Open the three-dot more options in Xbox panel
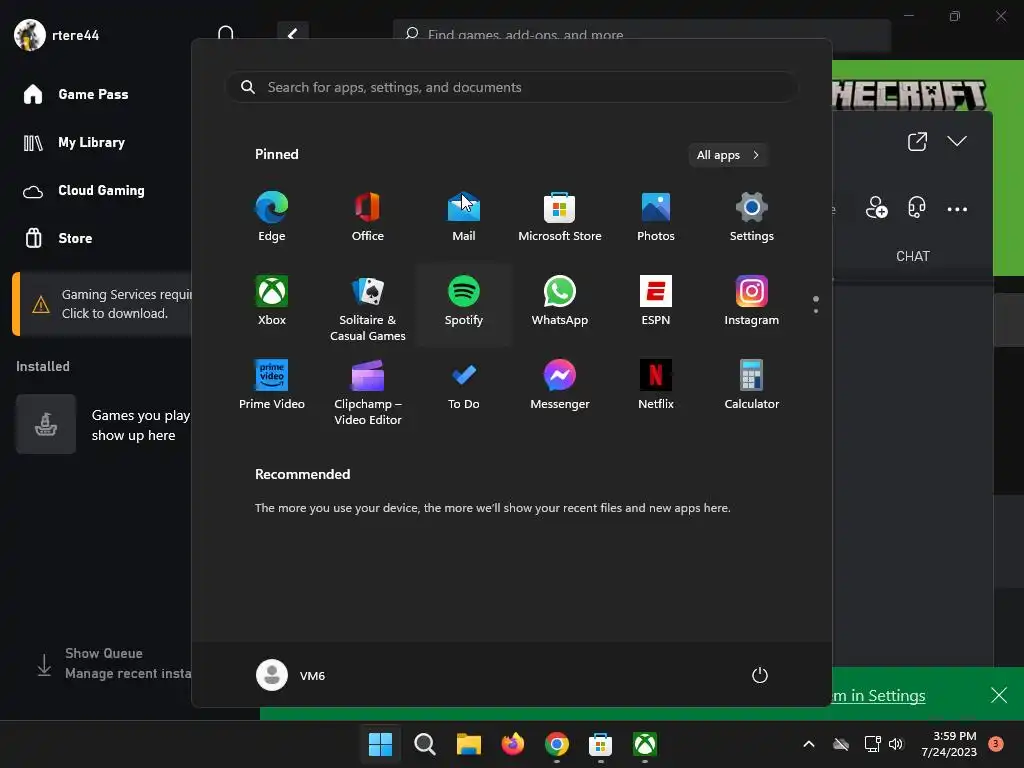Viewport: 1024px width, 768px height. 957,209
